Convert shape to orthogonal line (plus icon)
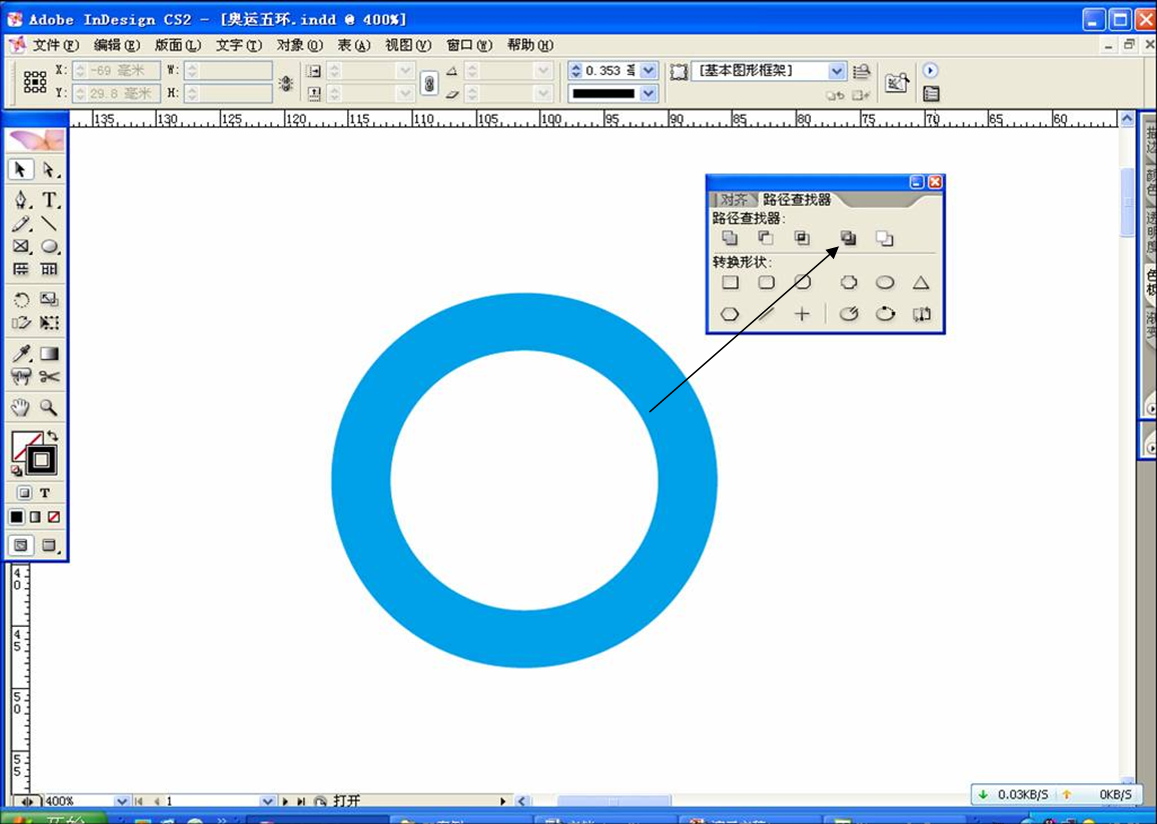This screenshot has height=824, width=1157. 802,314
